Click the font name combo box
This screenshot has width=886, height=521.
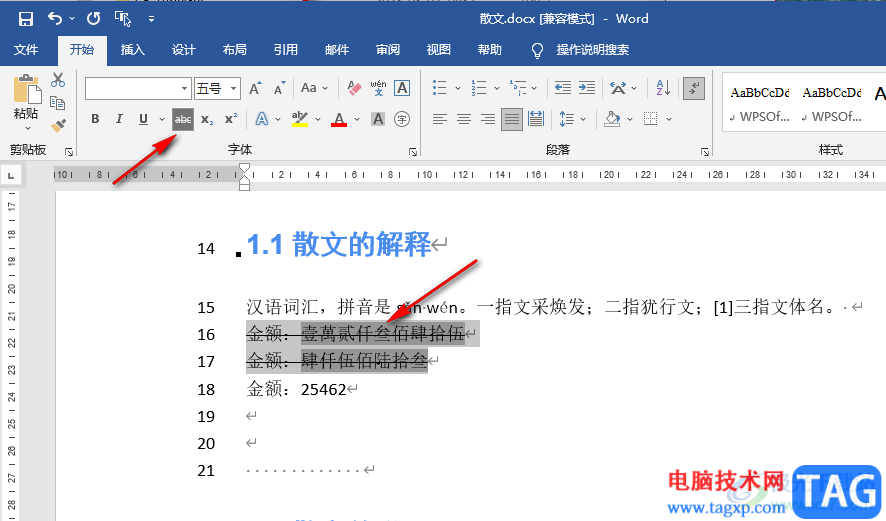138,88
